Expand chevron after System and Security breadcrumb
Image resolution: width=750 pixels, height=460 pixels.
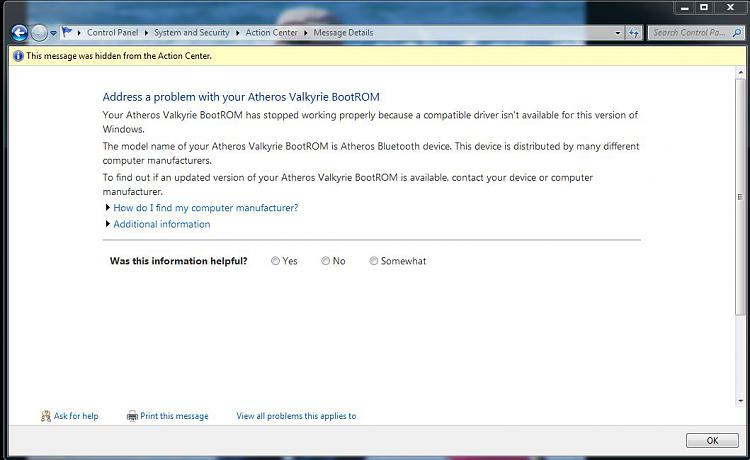237,33
